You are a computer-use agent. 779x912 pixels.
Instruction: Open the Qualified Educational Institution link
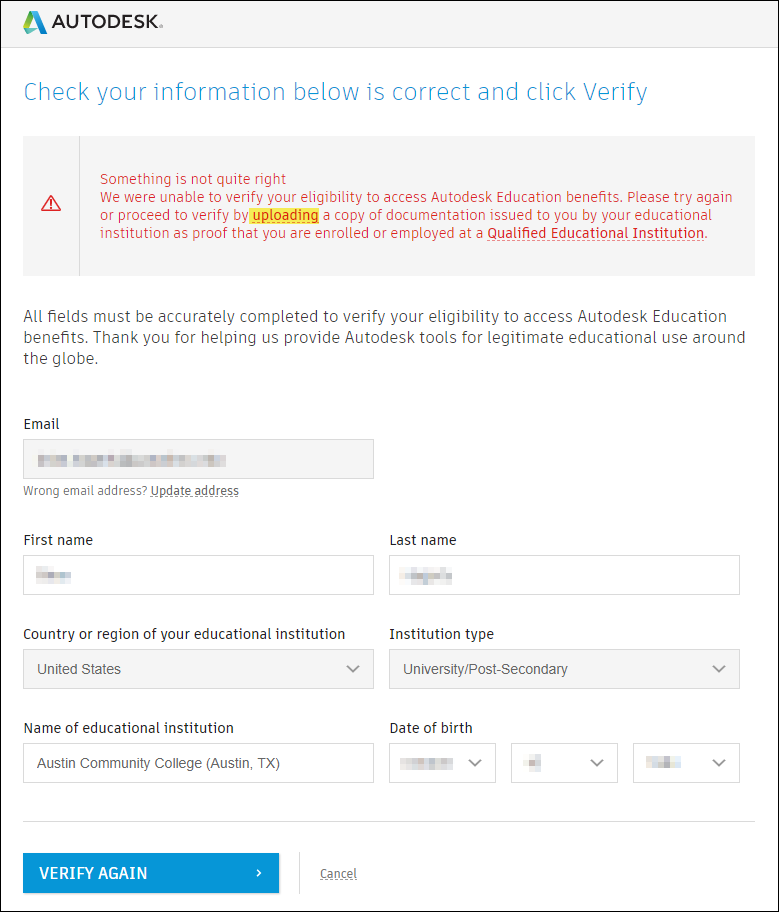coord(596,233)
